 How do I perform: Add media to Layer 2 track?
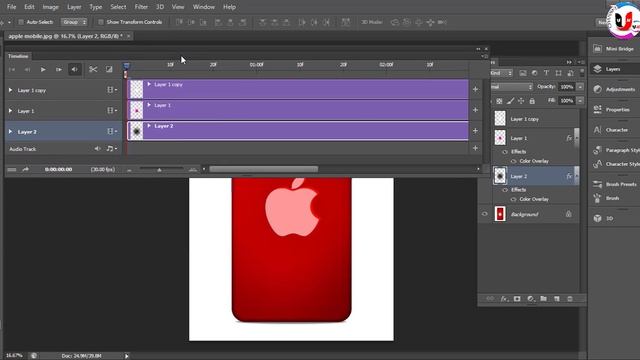[x=475, y=131]
